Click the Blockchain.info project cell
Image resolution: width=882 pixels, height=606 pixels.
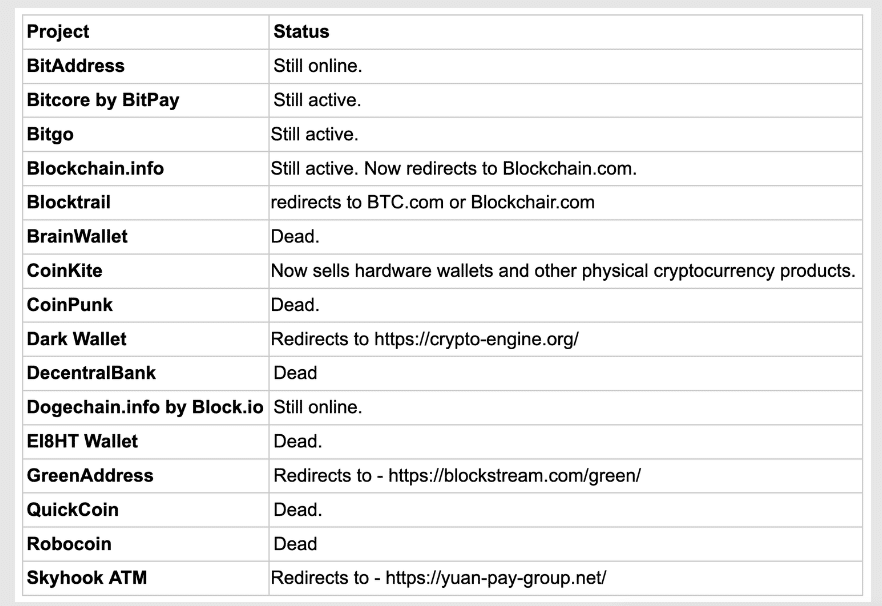pyautogui.click(x=95, y=168)
